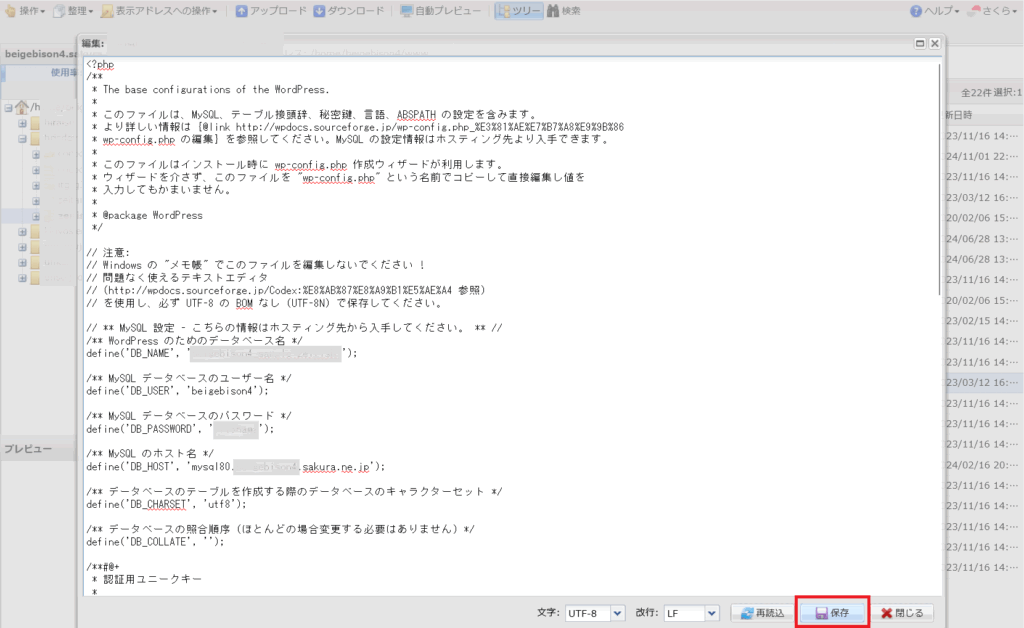
Task: Toggle the ツリー view mode
Action: click(x=518, y=11)
